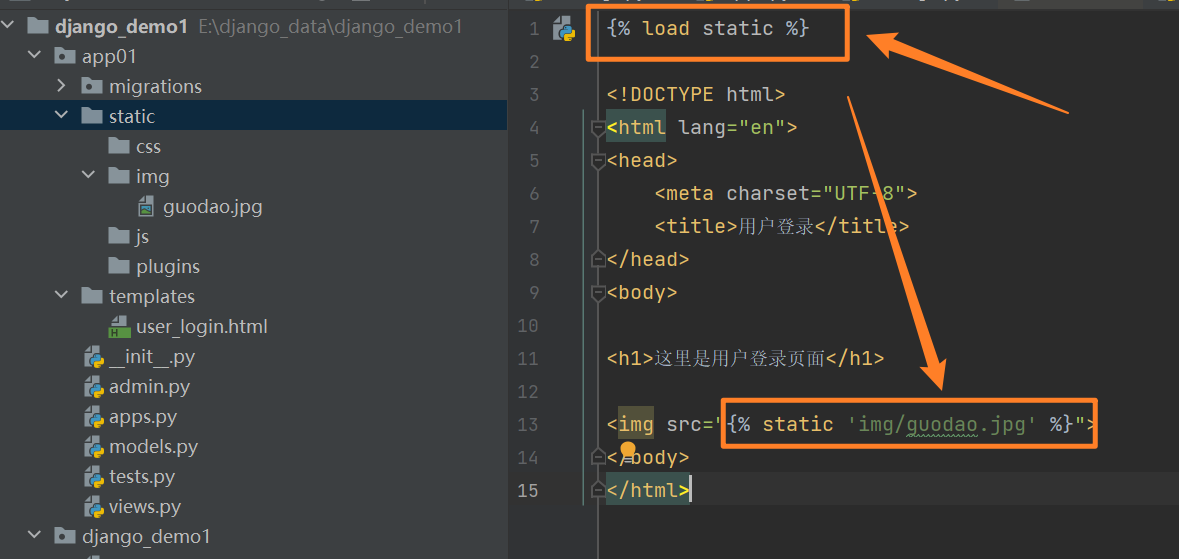This screenshot has height=559, width=1179.
Task: Click the css folder icon
Action: click(119, 146)
